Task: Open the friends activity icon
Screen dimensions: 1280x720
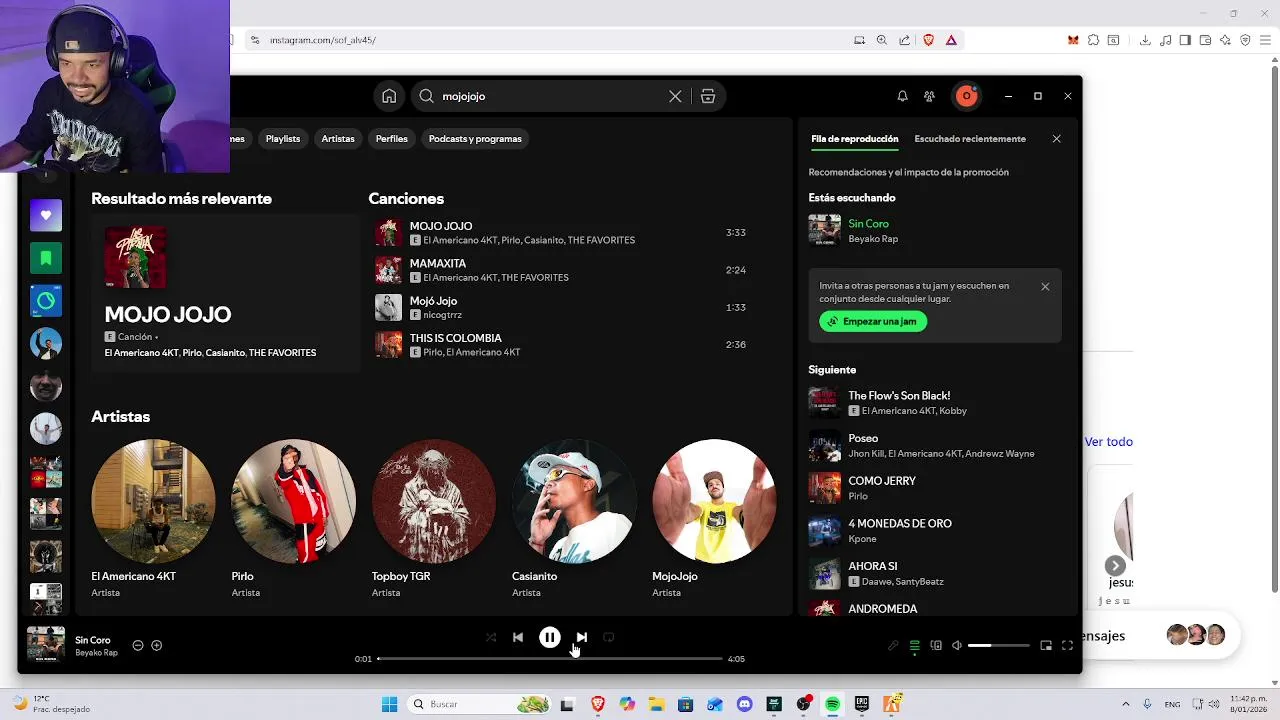Action: click(929, 96)
